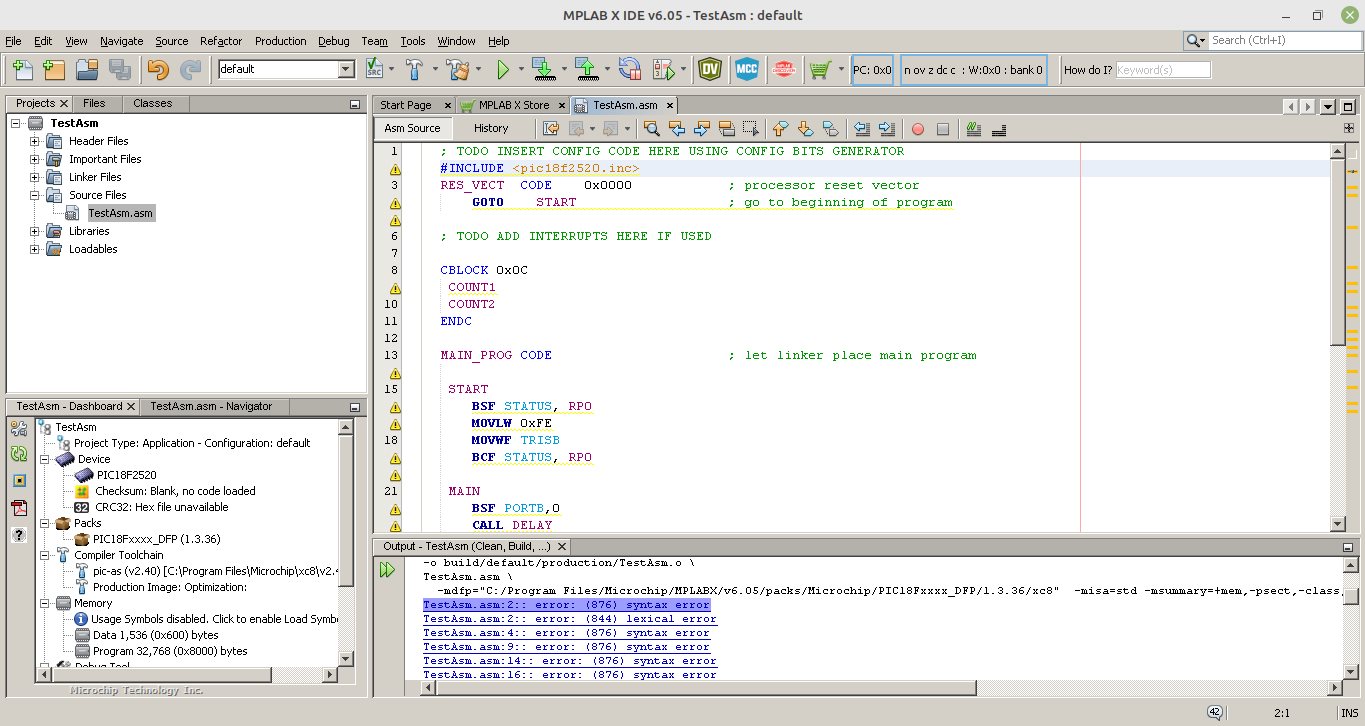Screen dimensions: 1365x726
Task: Expand the Libraries folder in Projects tree
Action: click(x=35, y=231)
